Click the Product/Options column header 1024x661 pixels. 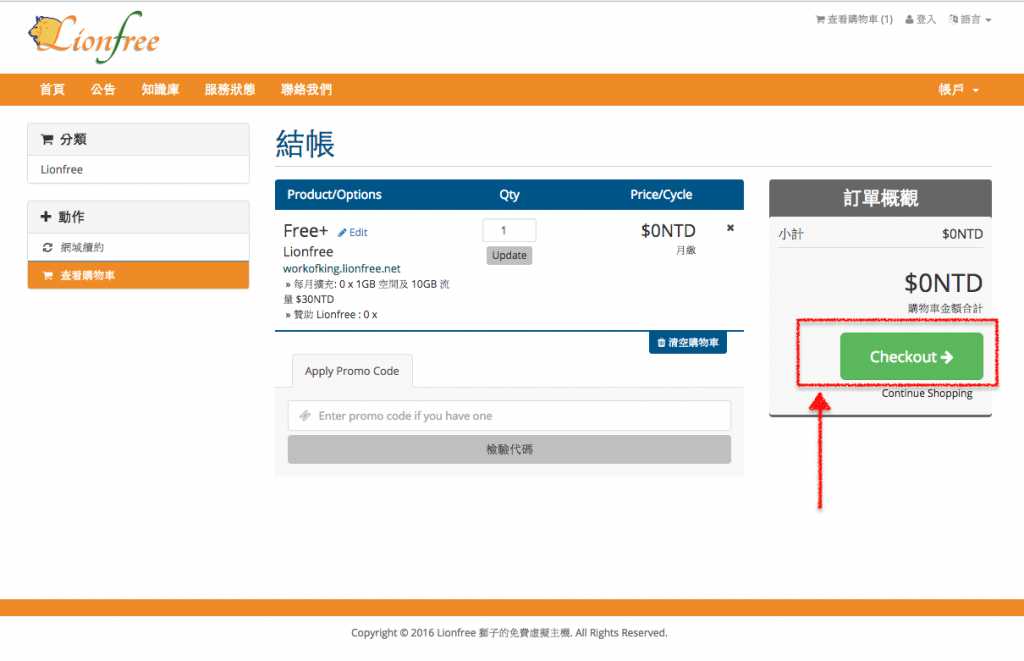click(x=334, y=195)
